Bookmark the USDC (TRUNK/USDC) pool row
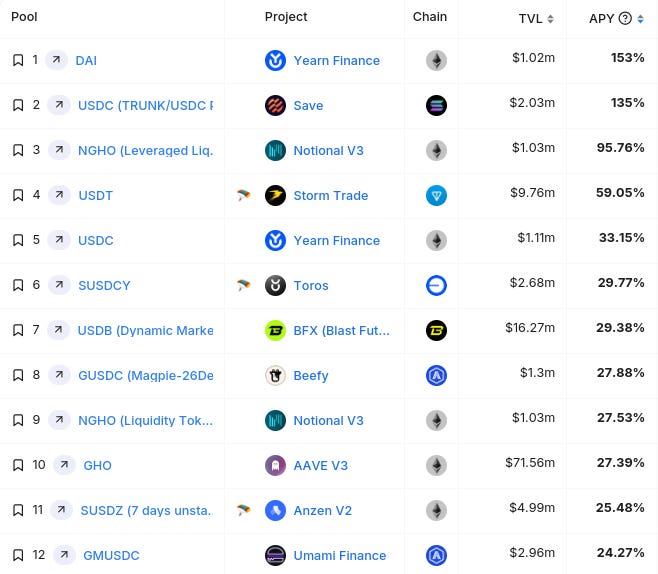 [x=18, y=105]
